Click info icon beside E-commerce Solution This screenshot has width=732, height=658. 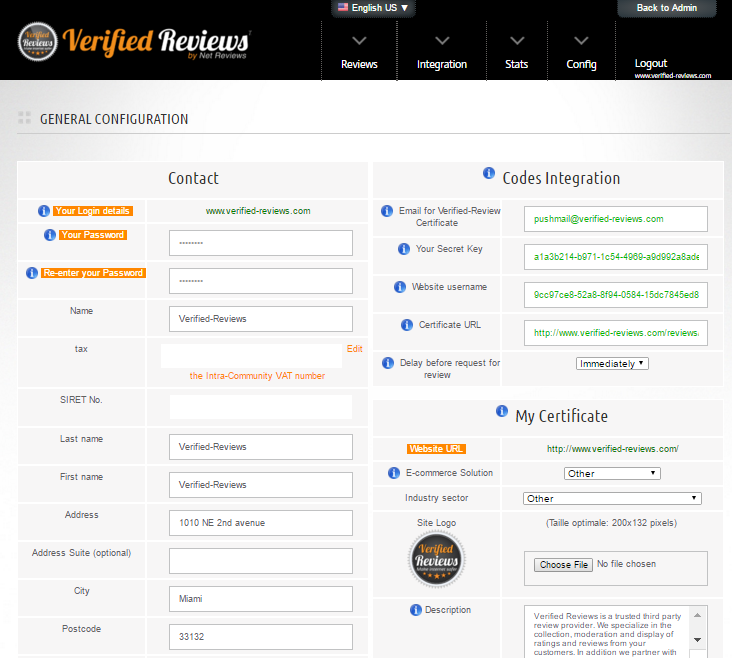coord(394,473)
